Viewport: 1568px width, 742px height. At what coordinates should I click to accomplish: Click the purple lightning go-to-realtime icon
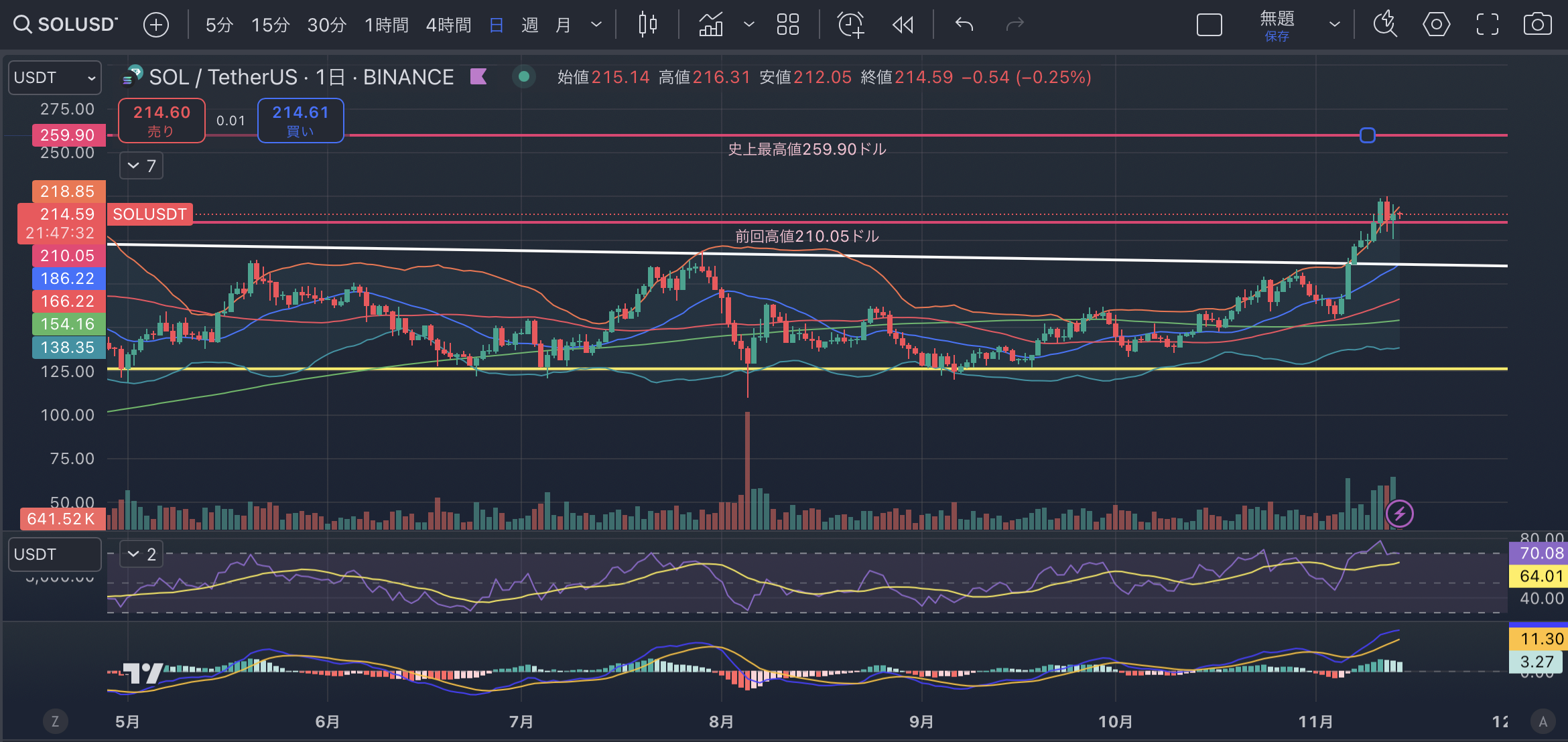pyautogui.click(x=1399, y=514)
